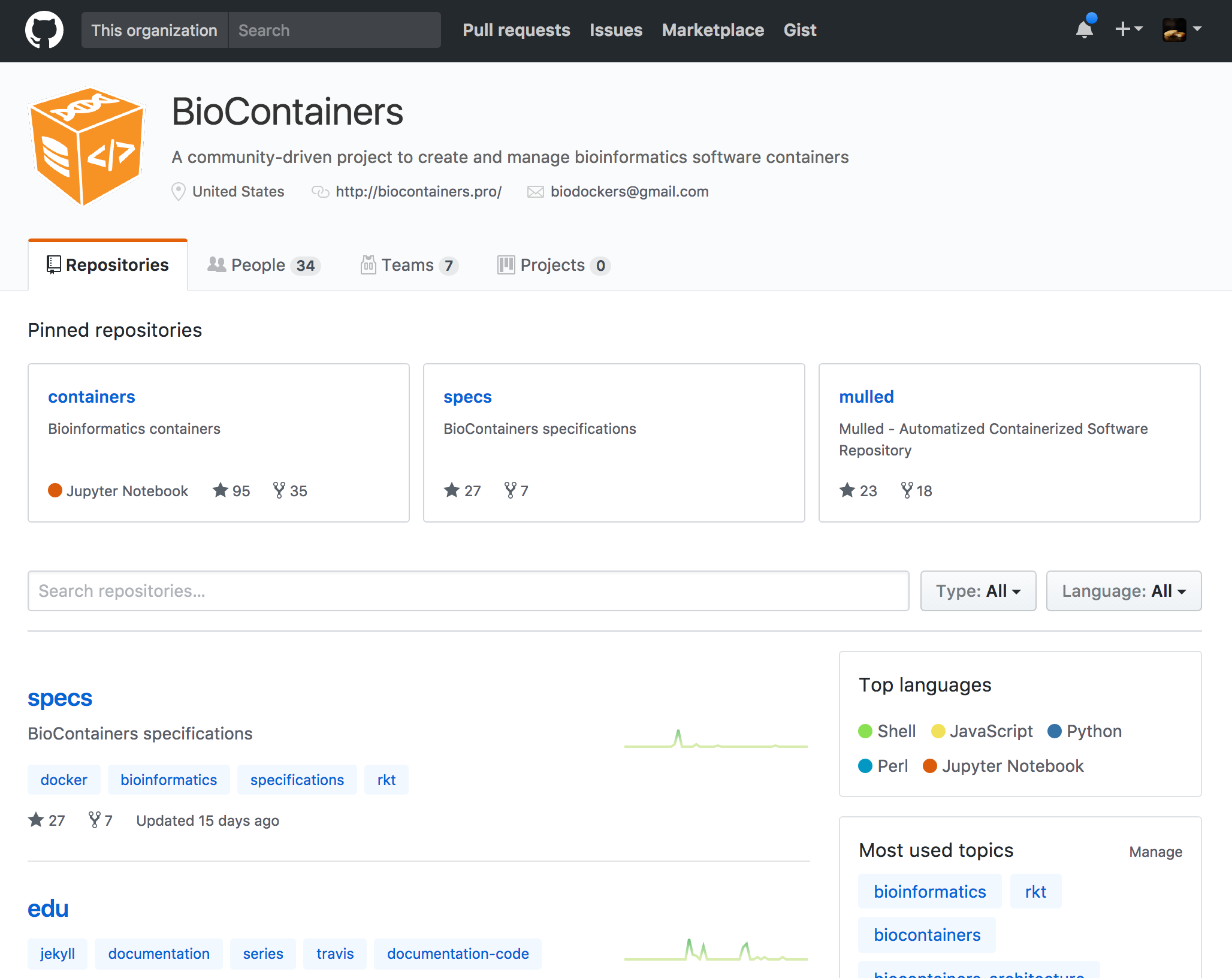Image resolution: width=1232 pixels, height=978 pixels.
Task: Open the pinned containers repository
Action: [92, 397]
